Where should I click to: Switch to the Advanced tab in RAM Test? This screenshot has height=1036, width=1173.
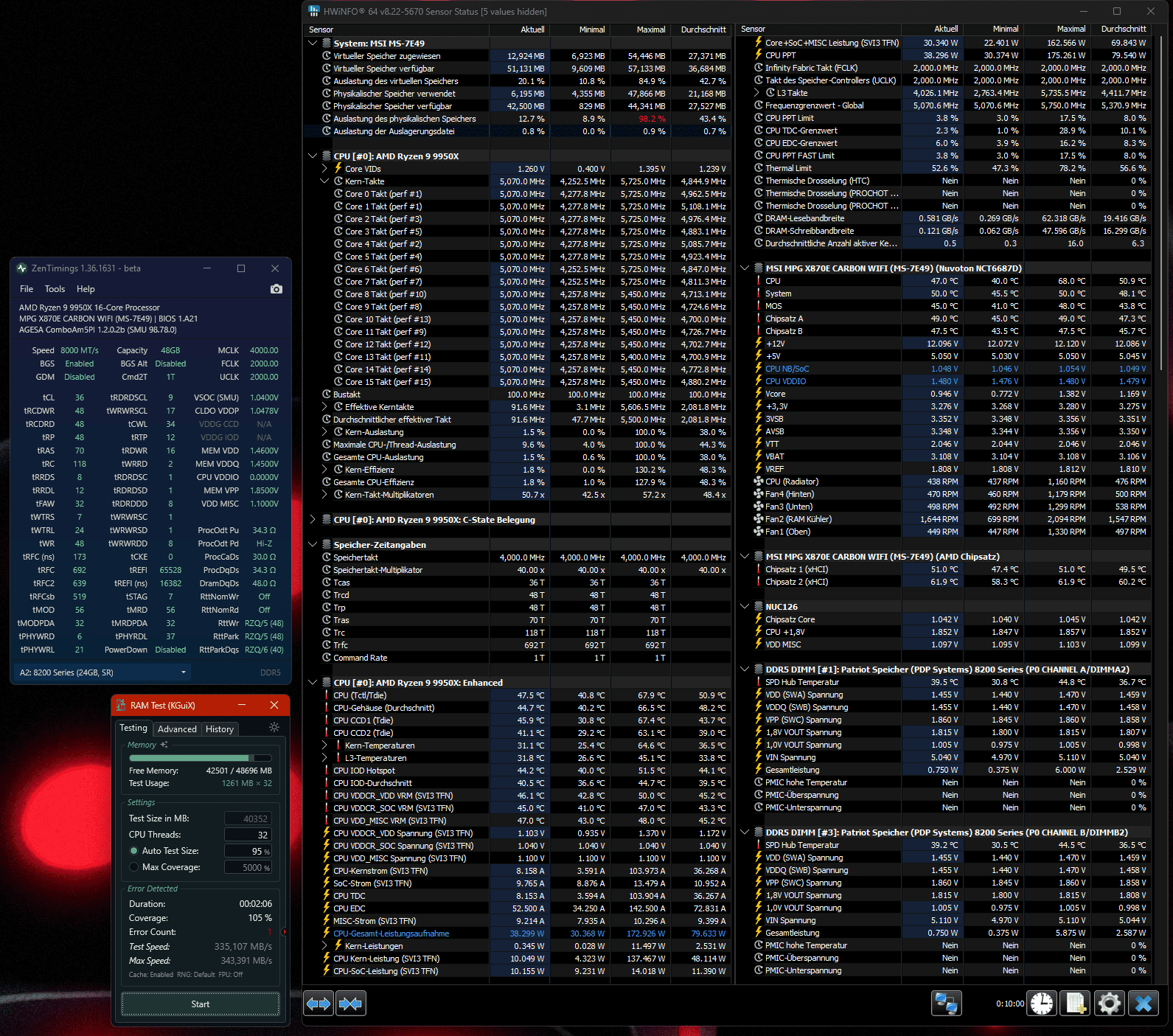pyautogui.click(x=177, y=729)
